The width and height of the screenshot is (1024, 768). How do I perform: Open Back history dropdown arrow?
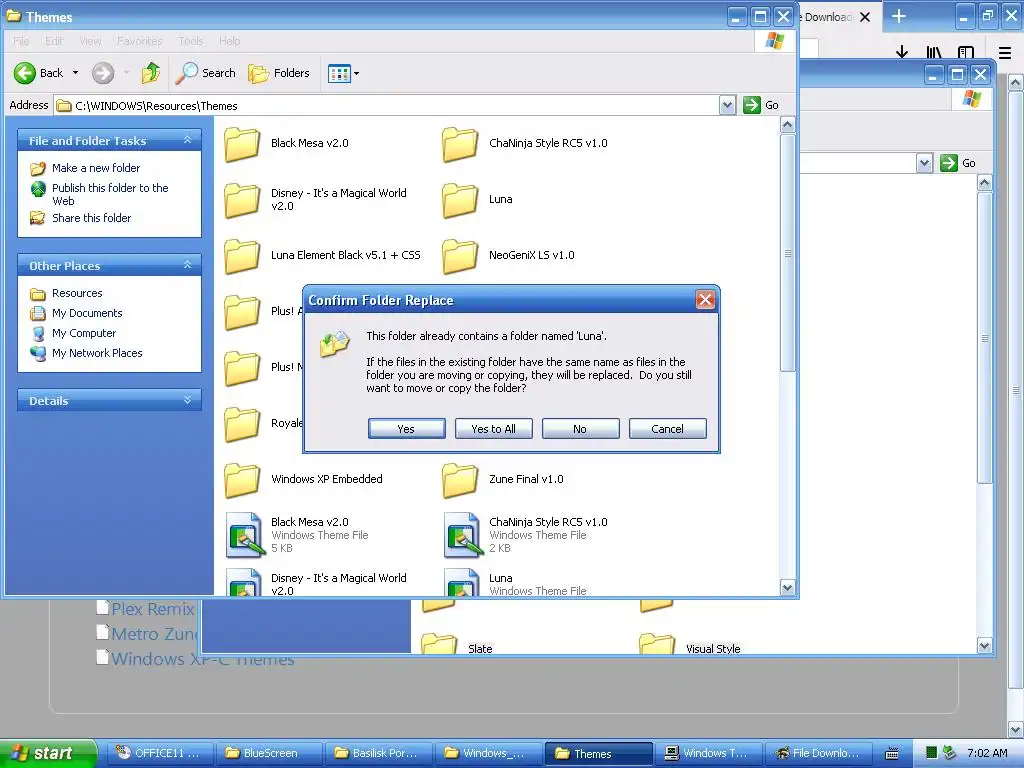(75, 73)
